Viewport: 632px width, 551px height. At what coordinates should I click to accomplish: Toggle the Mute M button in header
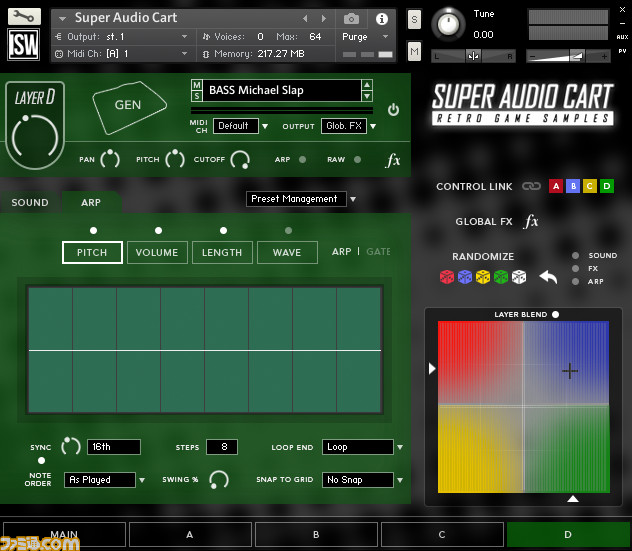(414, 52)
